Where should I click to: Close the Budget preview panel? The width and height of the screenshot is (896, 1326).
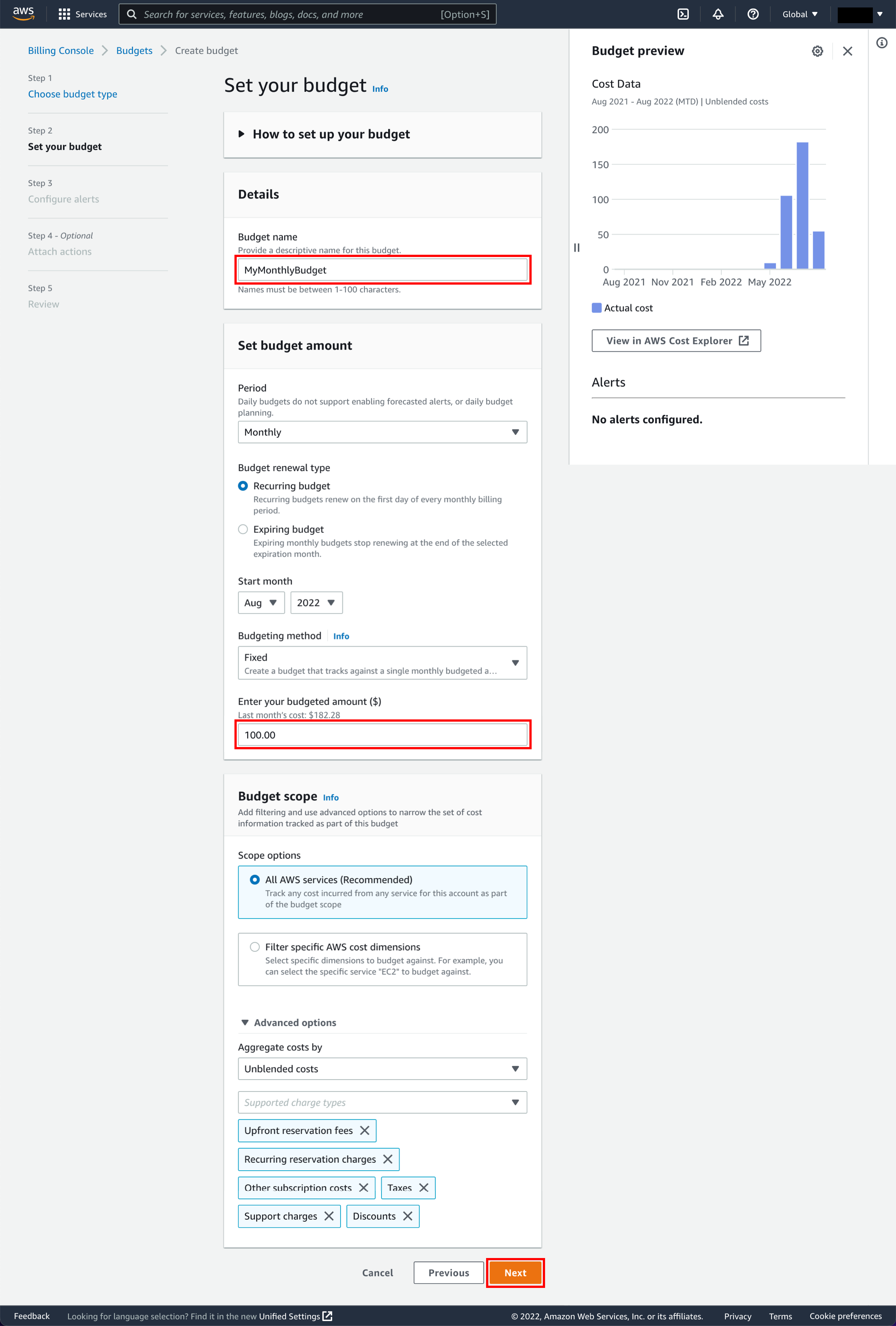click(847, 51)
